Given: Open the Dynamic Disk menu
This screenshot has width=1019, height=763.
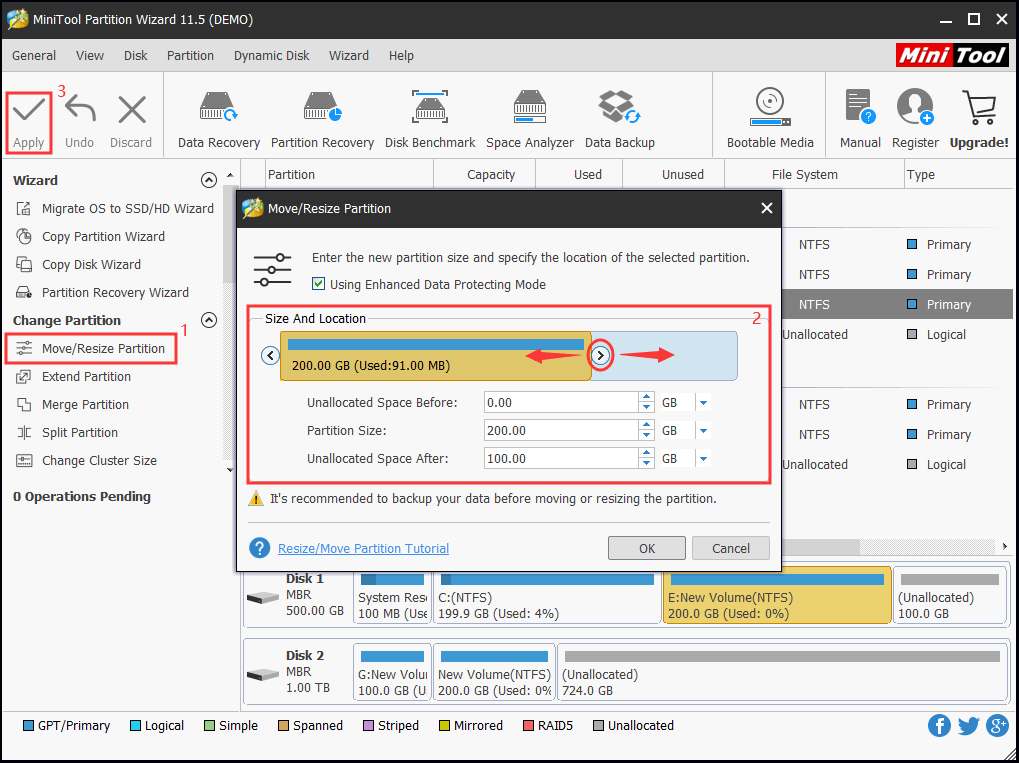Looking at the screenshot, I should pyautogui.click(x=272, y=56).
